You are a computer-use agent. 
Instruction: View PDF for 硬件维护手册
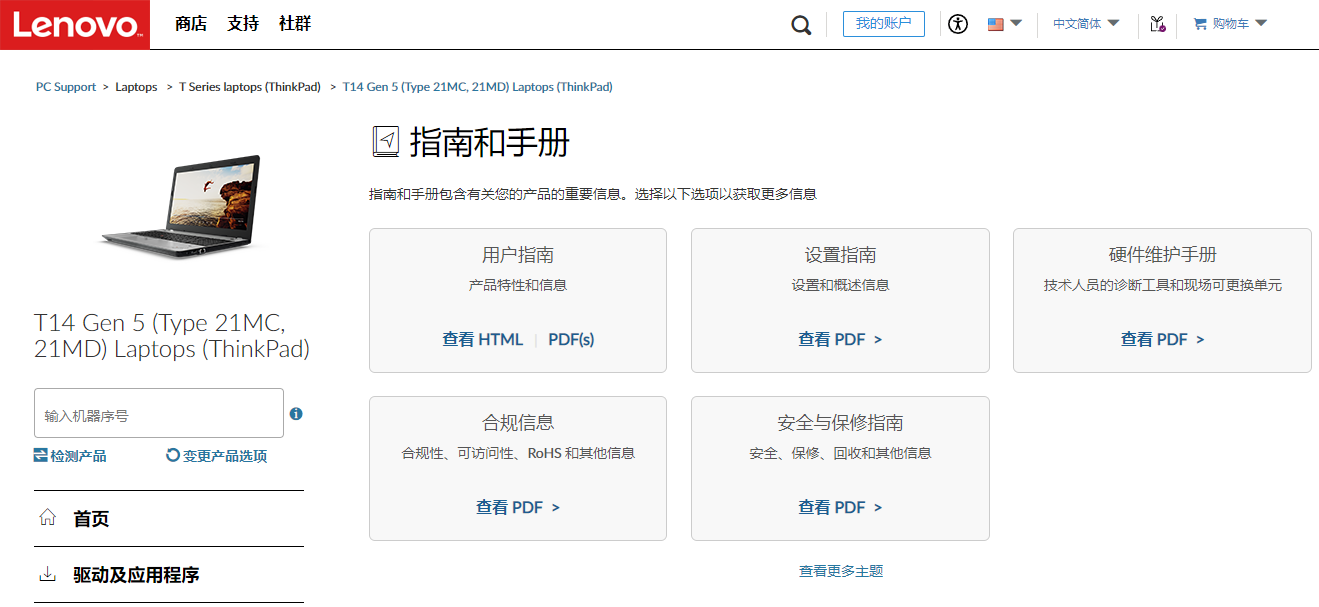coord(1162,339)
